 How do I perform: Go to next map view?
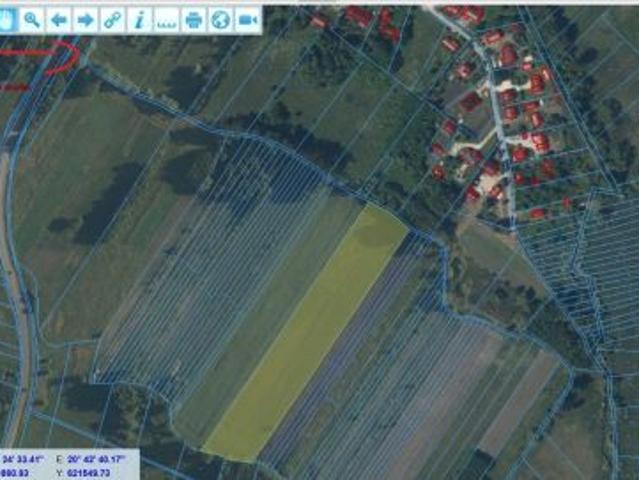coord(86,20)
